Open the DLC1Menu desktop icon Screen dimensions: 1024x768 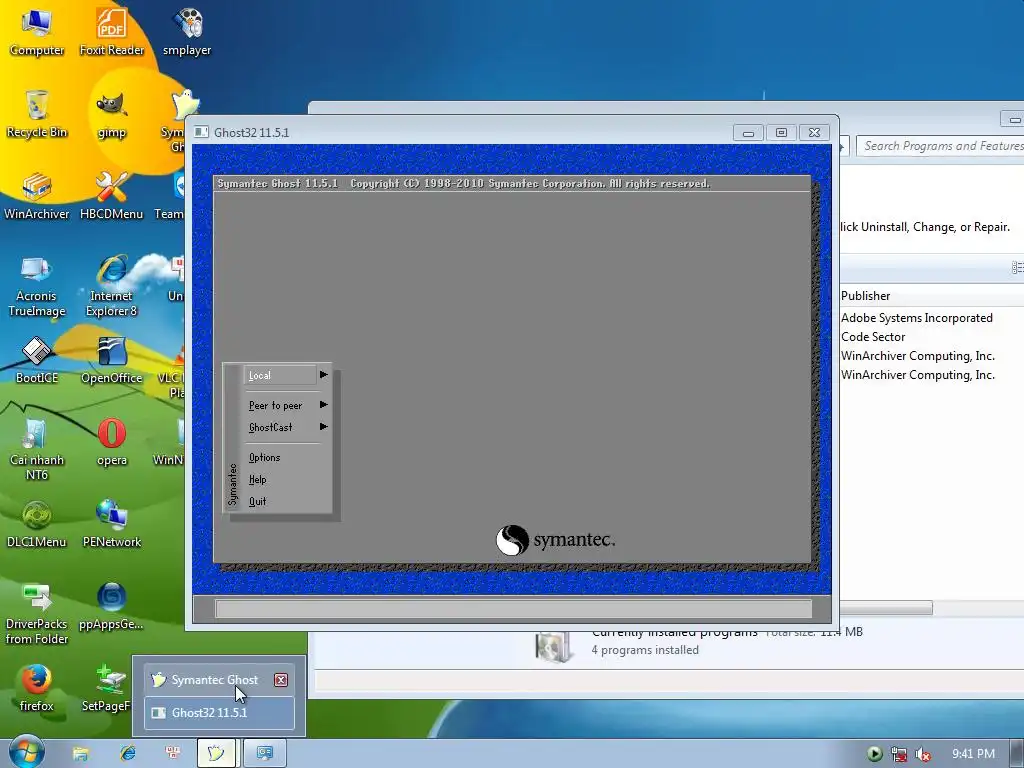(37, 524)
